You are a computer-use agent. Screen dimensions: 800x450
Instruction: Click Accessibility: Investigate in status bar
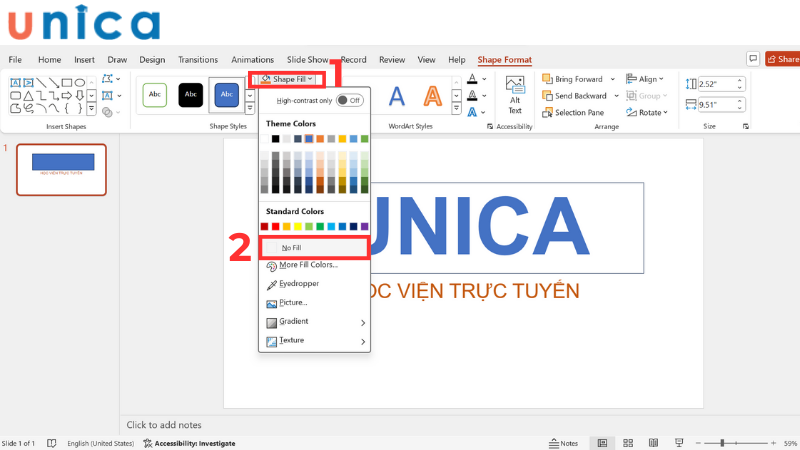pos(189,443)
